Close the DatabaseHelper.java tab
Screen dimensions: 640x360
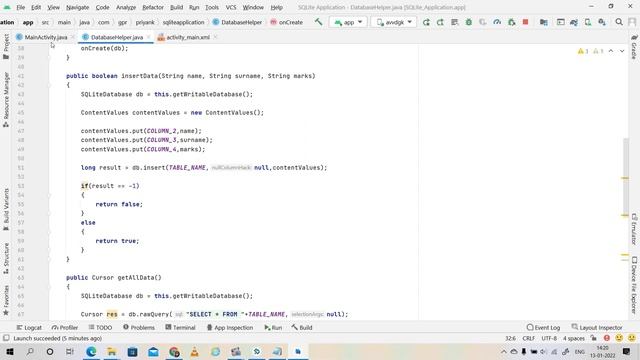click(149, 37)
